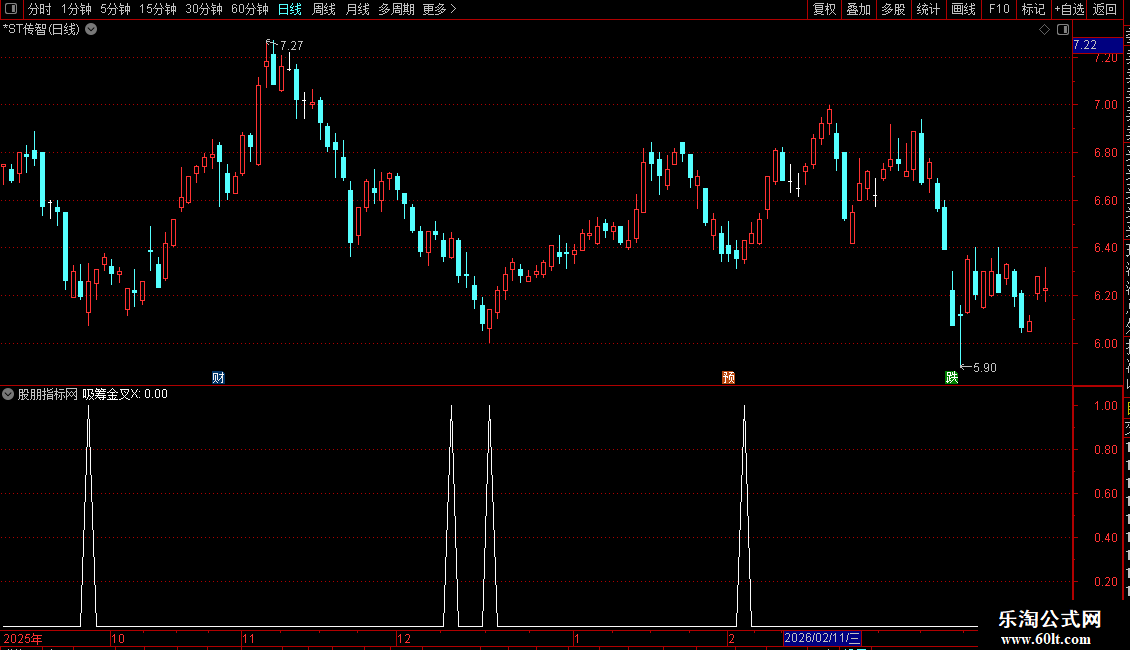Screen dimensions: 1130x650
Task: Select the 周线 period tab
Action: click(x=324, y=9)
